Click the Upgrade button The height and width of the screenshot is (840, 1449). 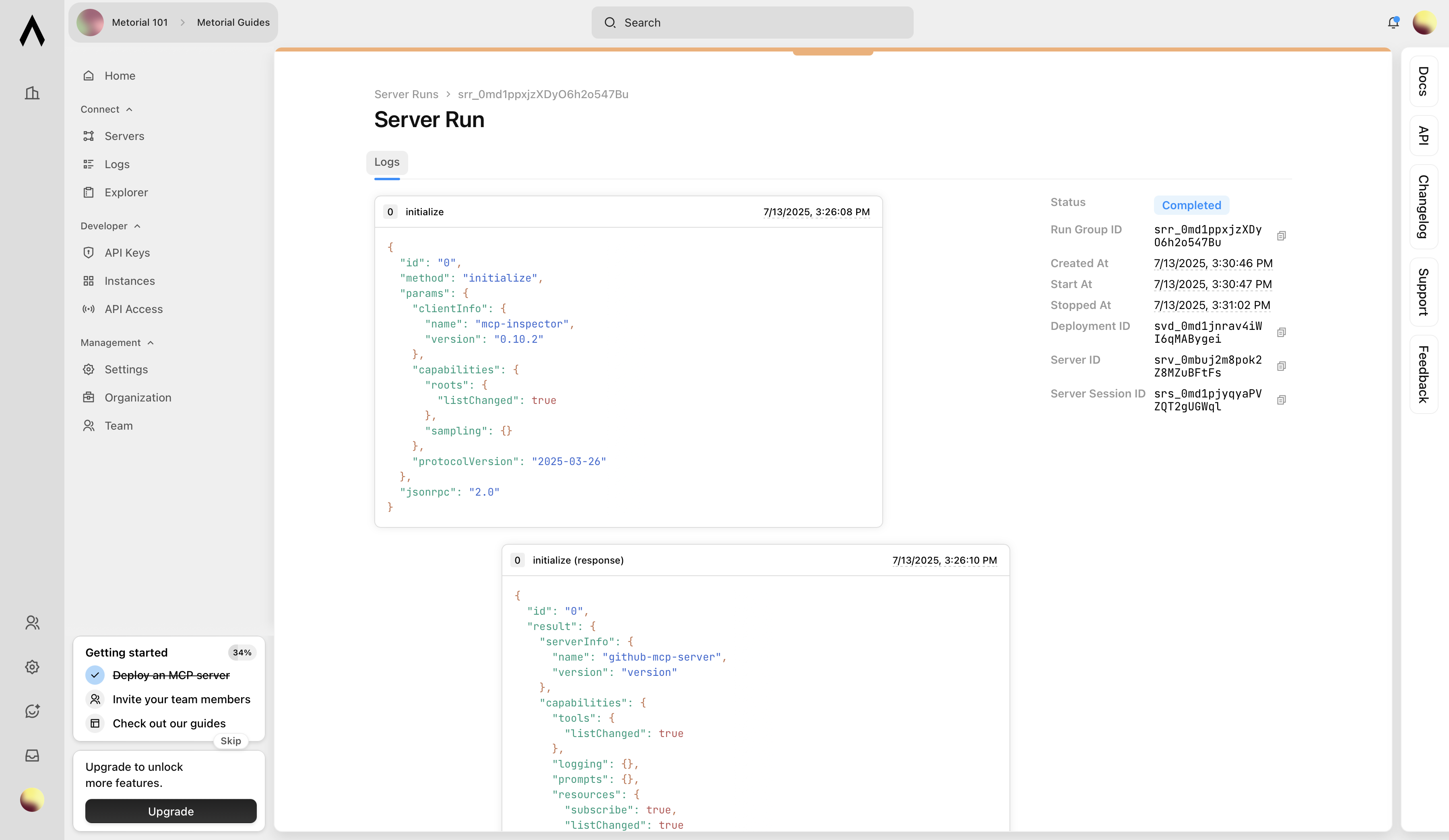coord(171,811)
